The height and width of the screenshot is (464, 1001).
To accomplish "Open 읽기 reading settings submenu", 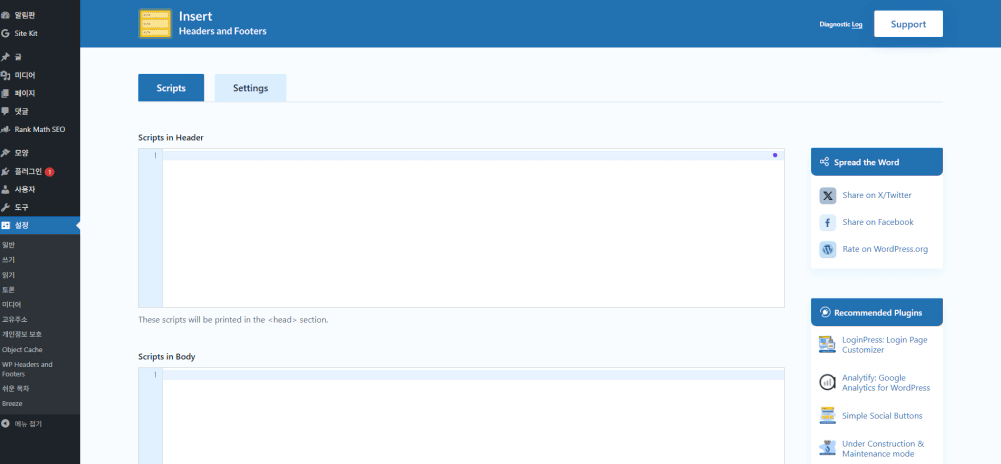I will [x=8, y=275].
